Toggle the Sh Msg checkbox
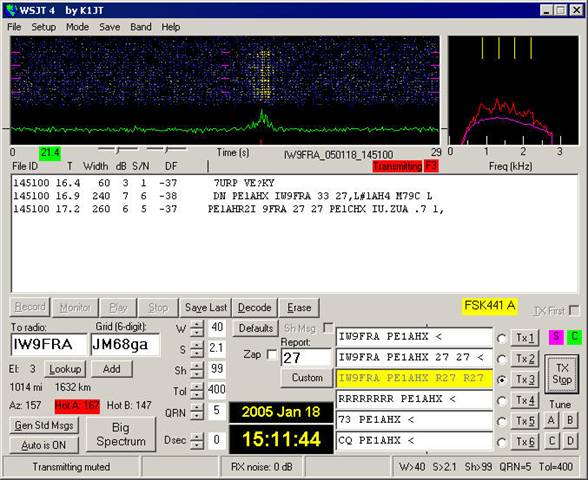The image size is (588, 480). (328, 328)
